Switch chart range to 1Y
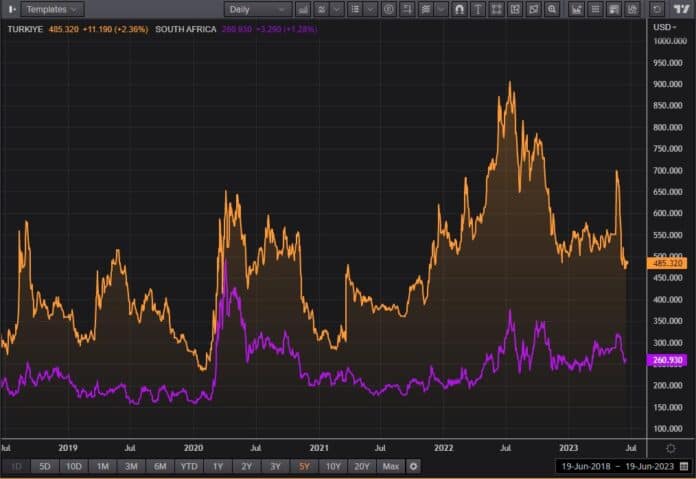Screen dimensions: 696x479 point(217,466)
